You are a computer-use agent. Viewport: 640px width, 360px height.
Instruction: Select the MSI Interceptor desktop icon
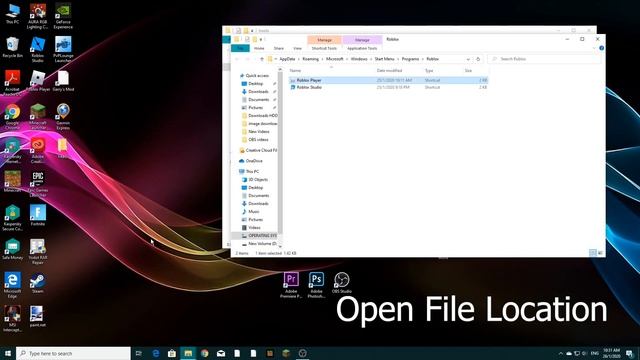coord(13,319)
